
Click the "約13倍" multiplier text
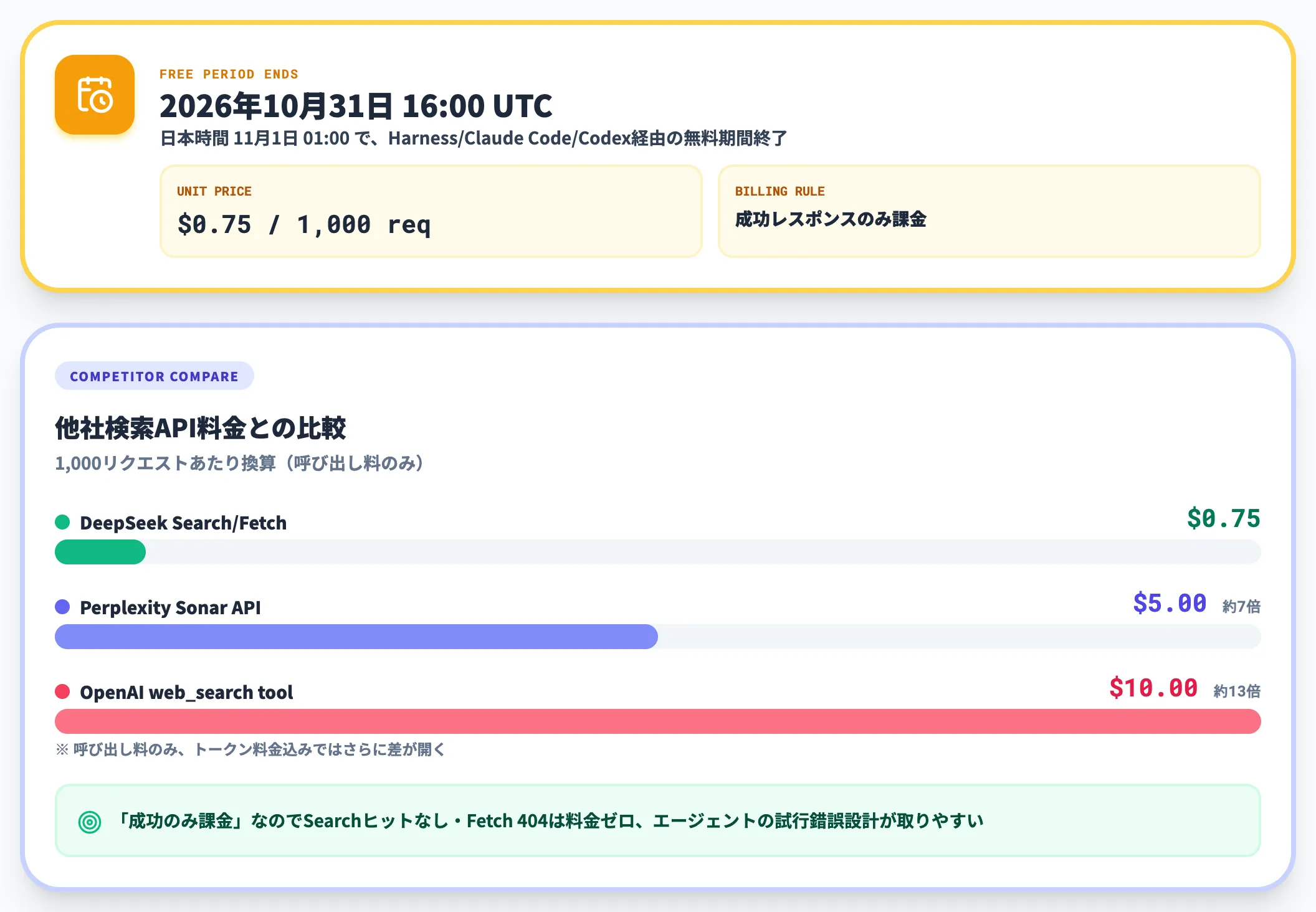point(1237,691)
